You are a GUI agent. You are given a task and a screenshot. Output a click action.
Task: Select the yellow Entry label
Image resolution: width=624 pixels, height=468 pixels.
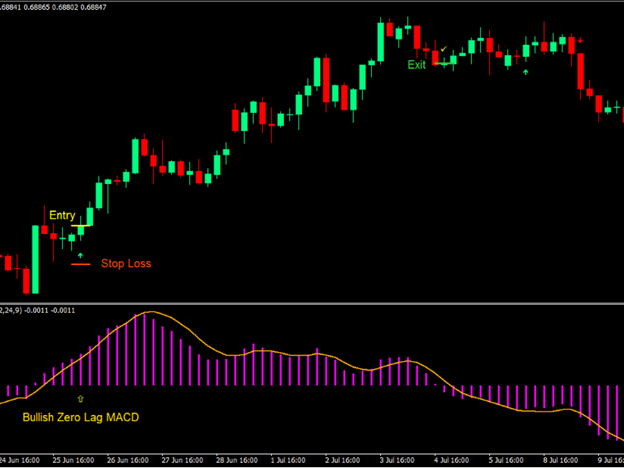point(62,215)
